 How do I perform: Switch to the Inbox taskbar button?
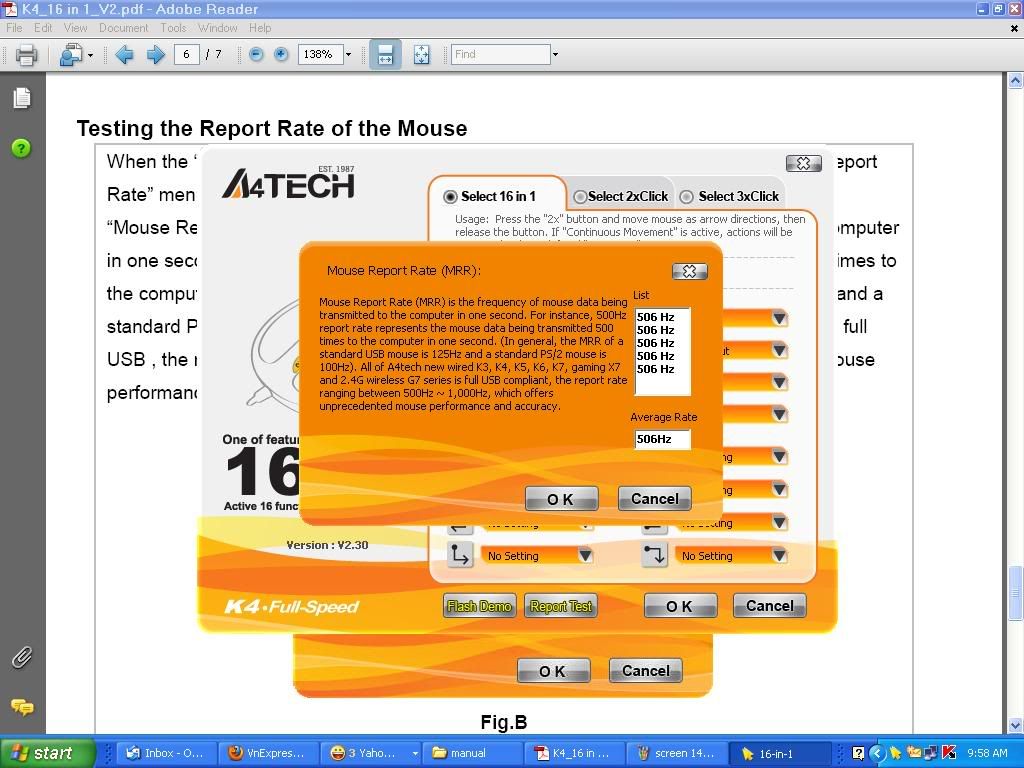click(x=165, y=753)
